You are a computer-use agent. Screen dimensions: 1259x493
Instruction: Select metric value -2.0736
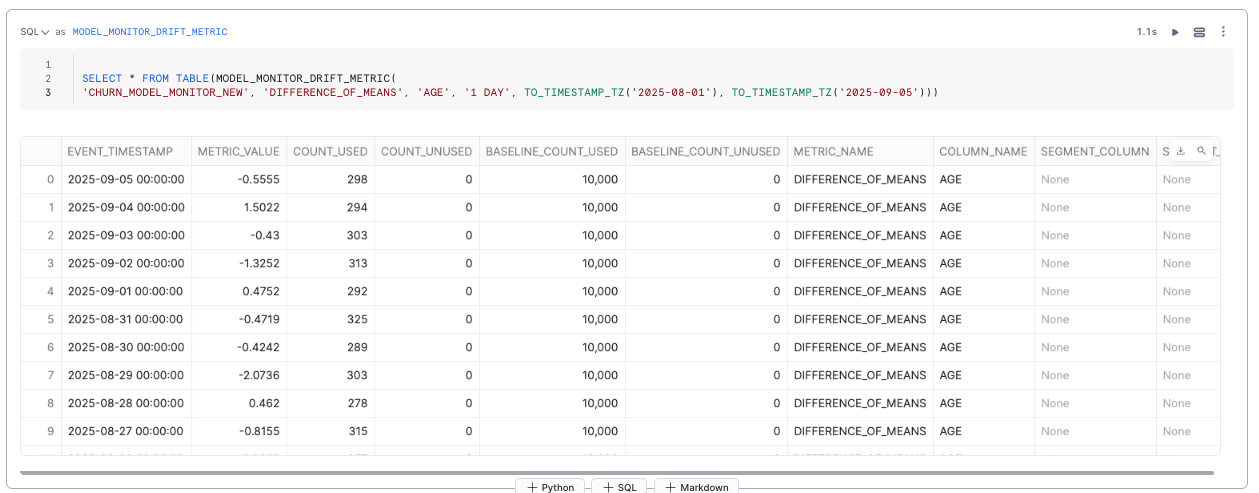coord(239,375)
